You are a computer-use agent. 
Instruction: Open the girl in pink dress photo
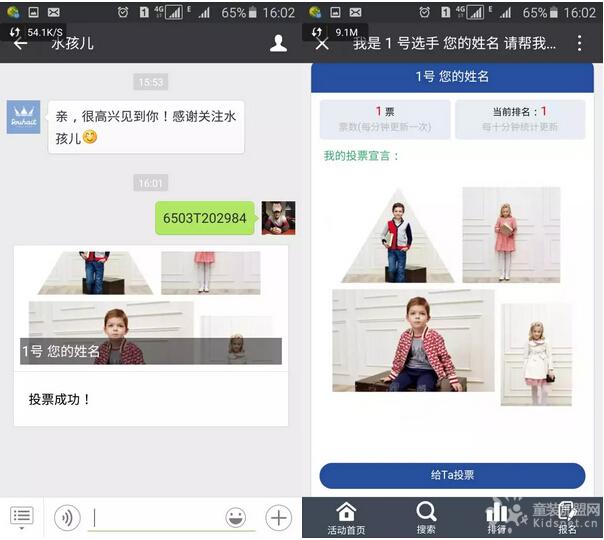(511, 235)
